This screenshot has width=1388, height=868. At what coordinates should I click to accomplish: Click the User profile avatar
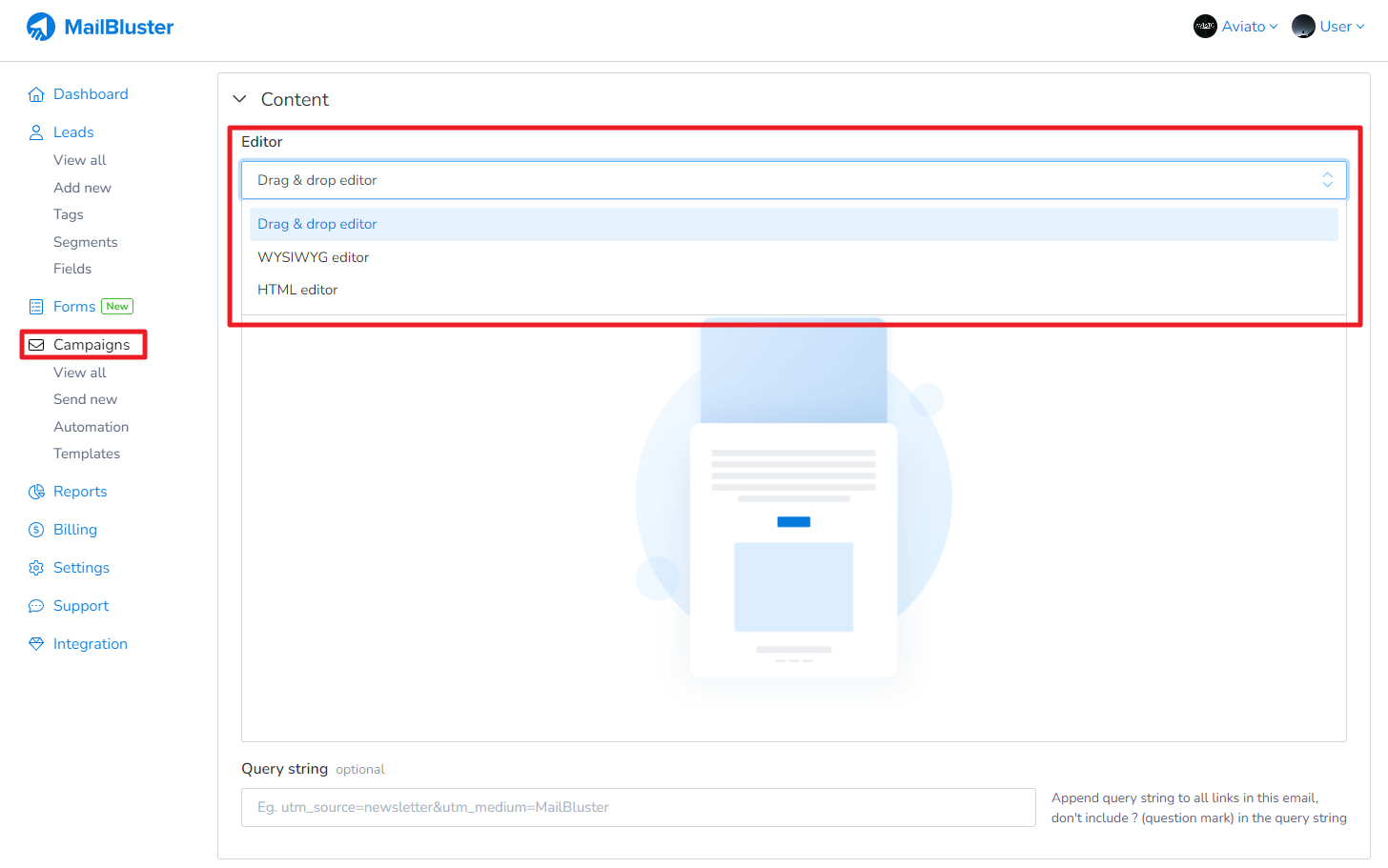(x=1303, y=27)
